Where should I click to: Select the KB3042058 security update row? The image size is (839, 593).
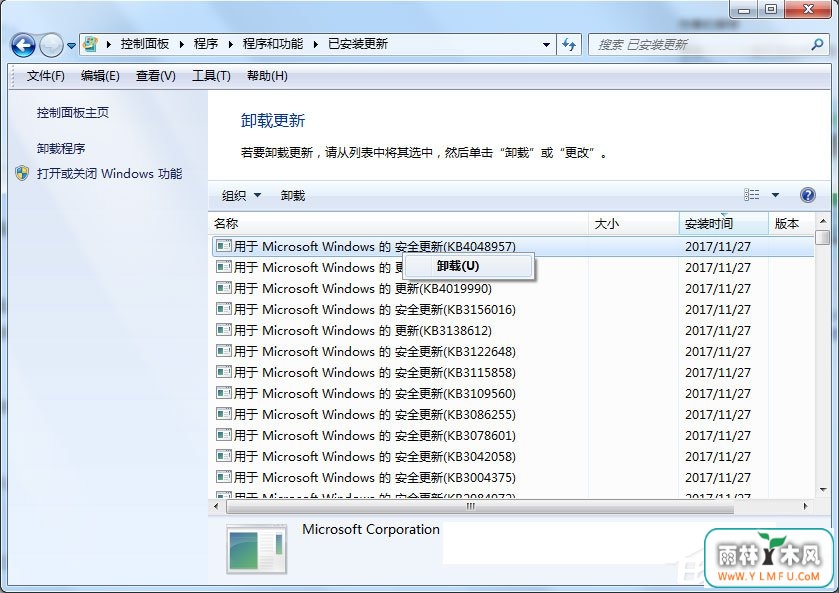(513, 457)
